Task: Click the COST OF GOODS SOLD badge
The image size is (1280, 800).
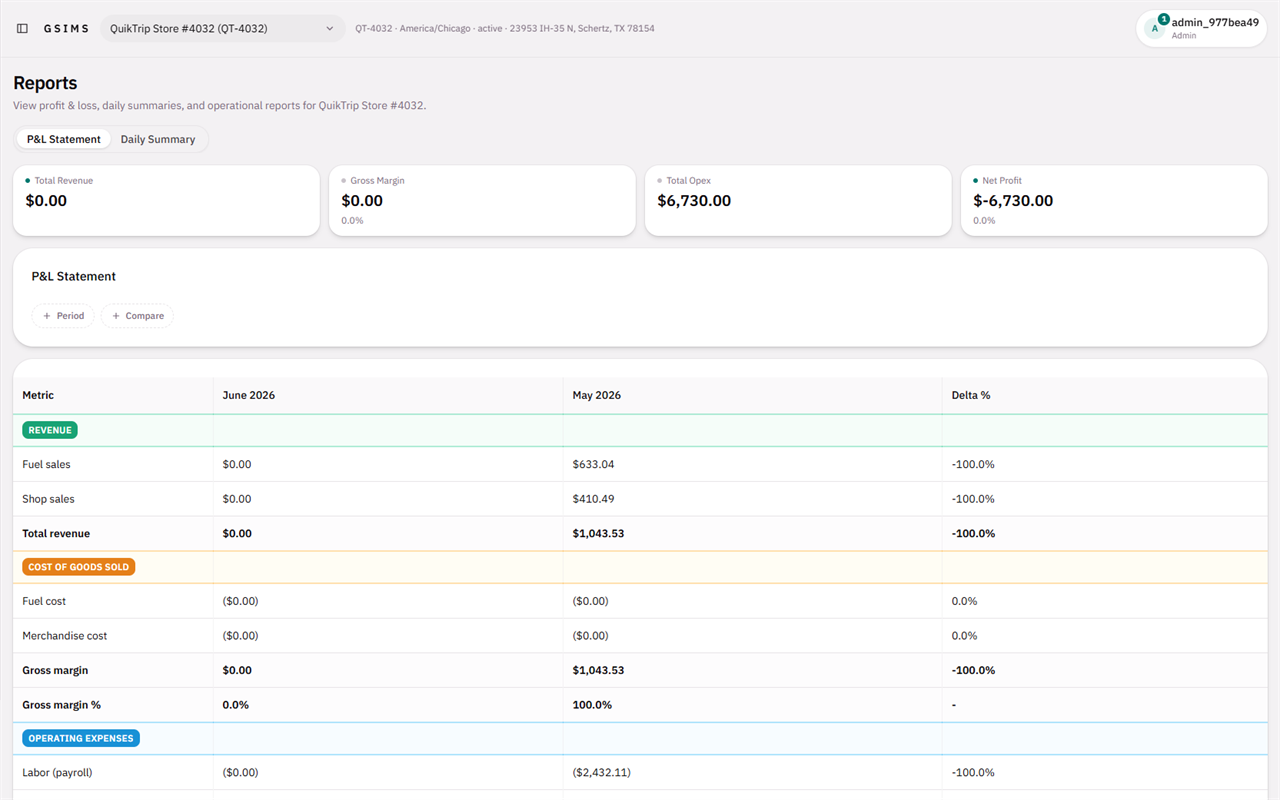Action: tap(79, 567)
